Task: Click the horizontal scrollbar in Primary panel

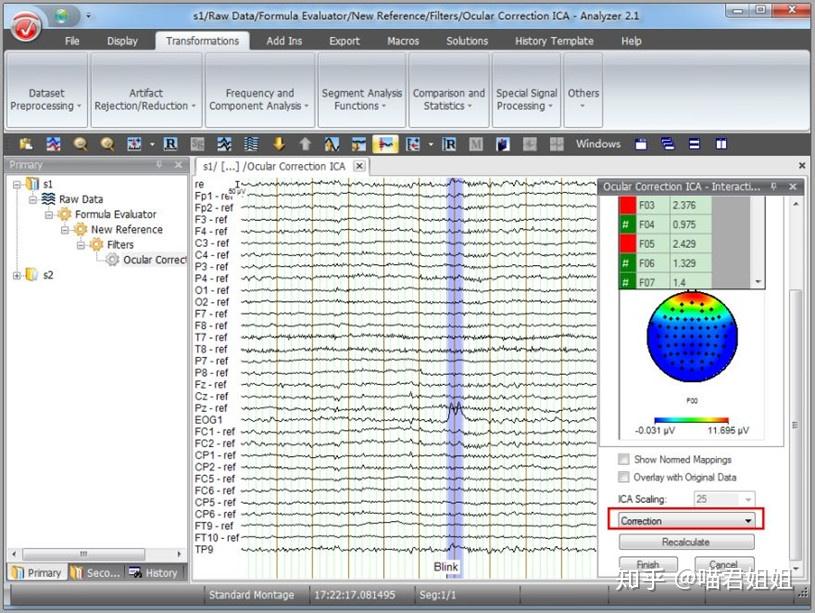Action: 96,554
